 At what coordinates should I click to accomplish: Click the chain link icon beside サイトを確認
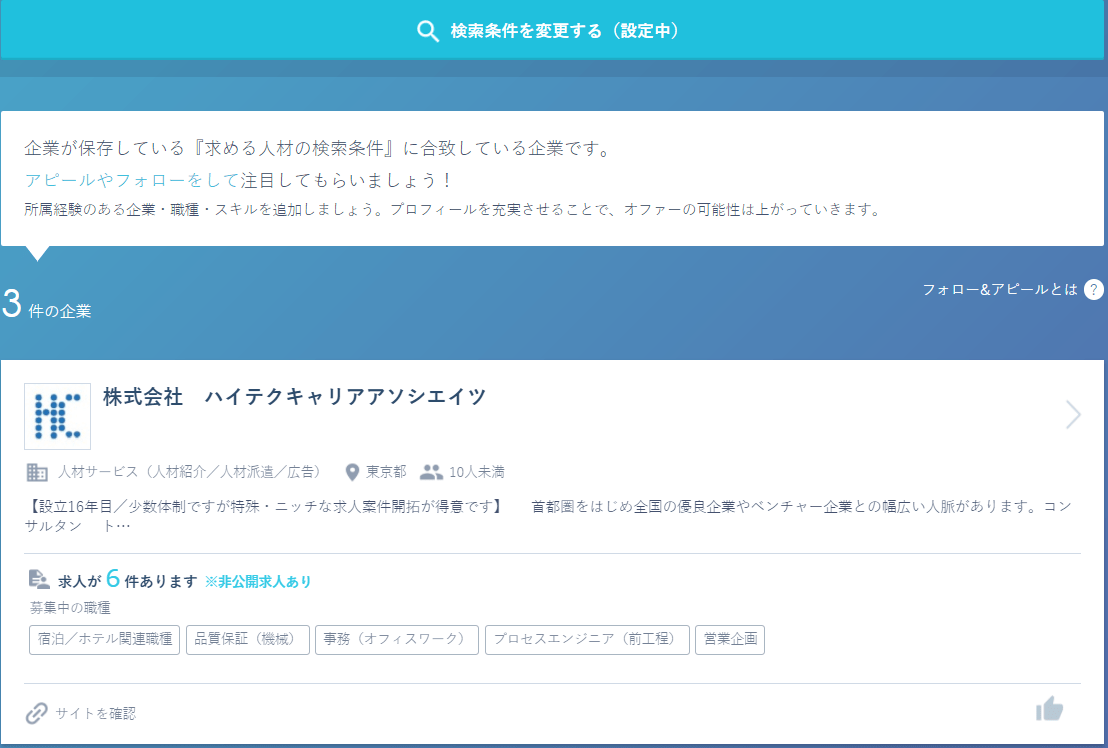(37, 713)
